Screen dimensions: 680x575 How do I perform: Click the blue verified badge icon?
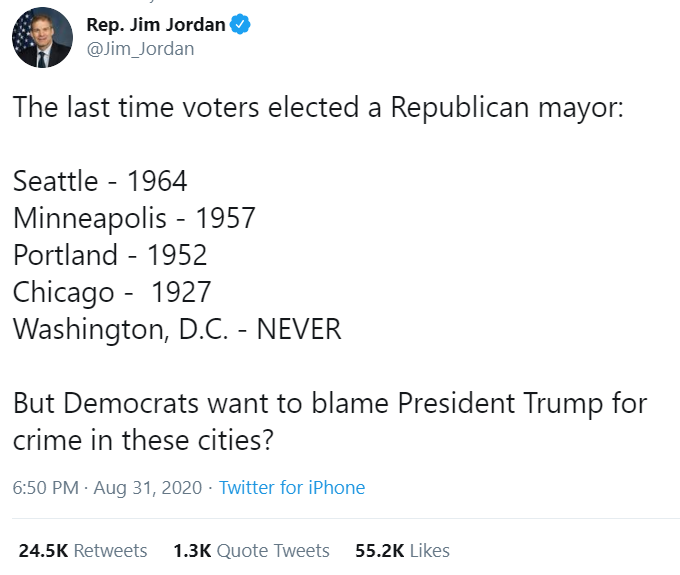point(240,26)
